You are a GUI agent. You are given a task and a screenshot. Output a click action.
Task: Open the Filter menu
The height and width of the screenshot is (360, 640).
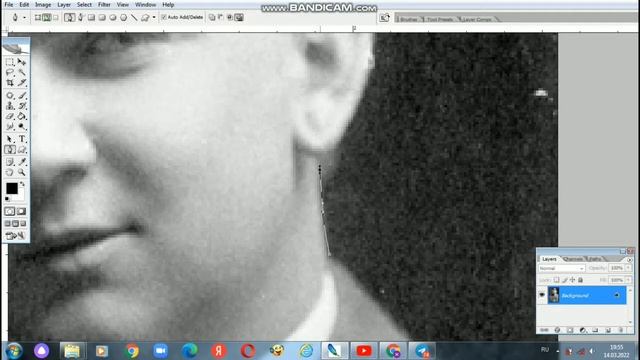(x=104, y=5)
